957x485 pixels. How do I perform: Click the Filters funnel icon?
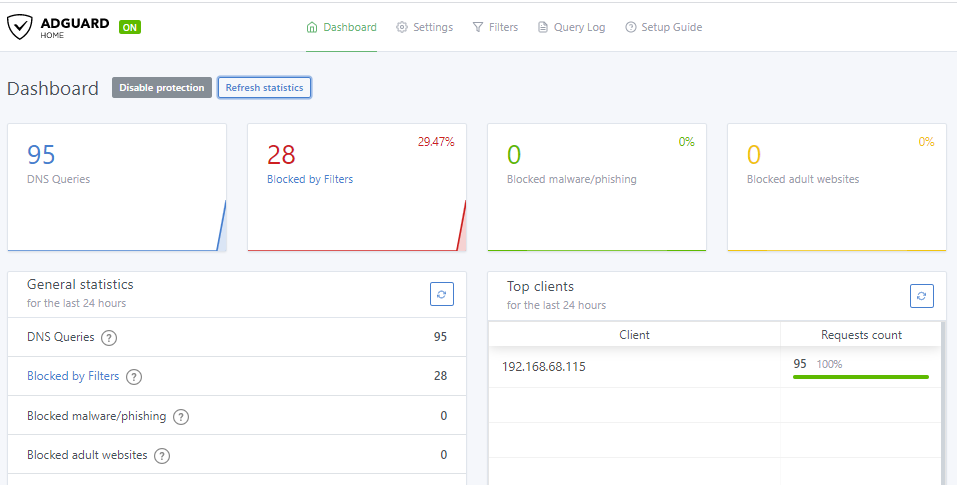[x=478, y=27]
